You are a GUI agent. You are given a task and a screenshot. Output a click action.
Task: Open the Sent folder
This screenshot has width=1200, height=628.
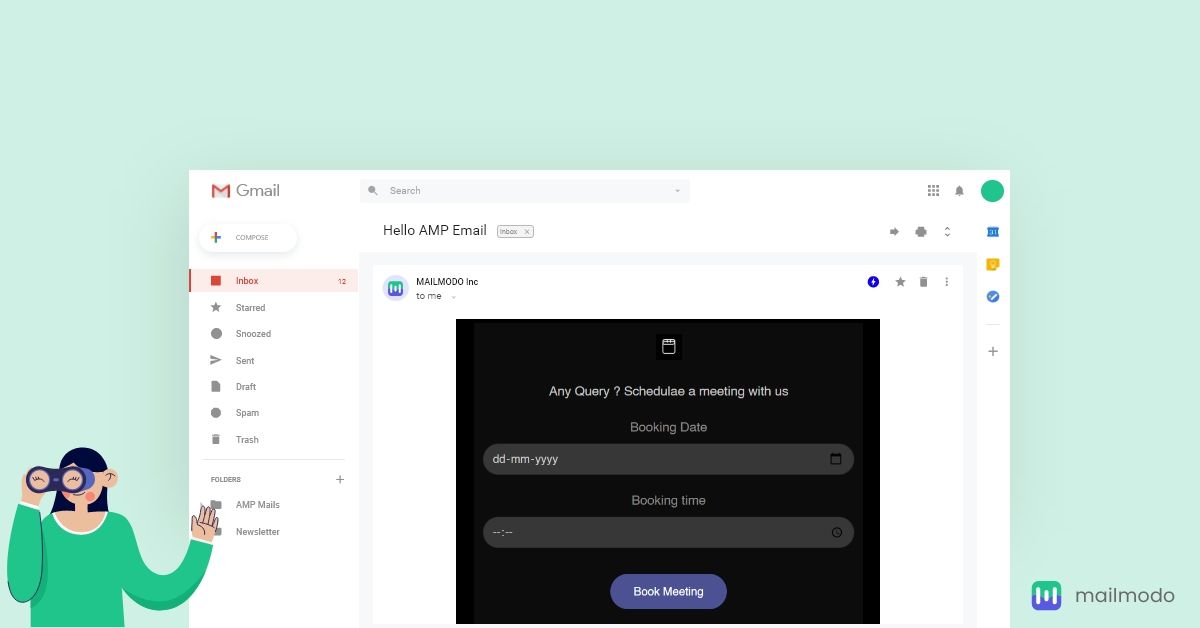click(244, 360)
